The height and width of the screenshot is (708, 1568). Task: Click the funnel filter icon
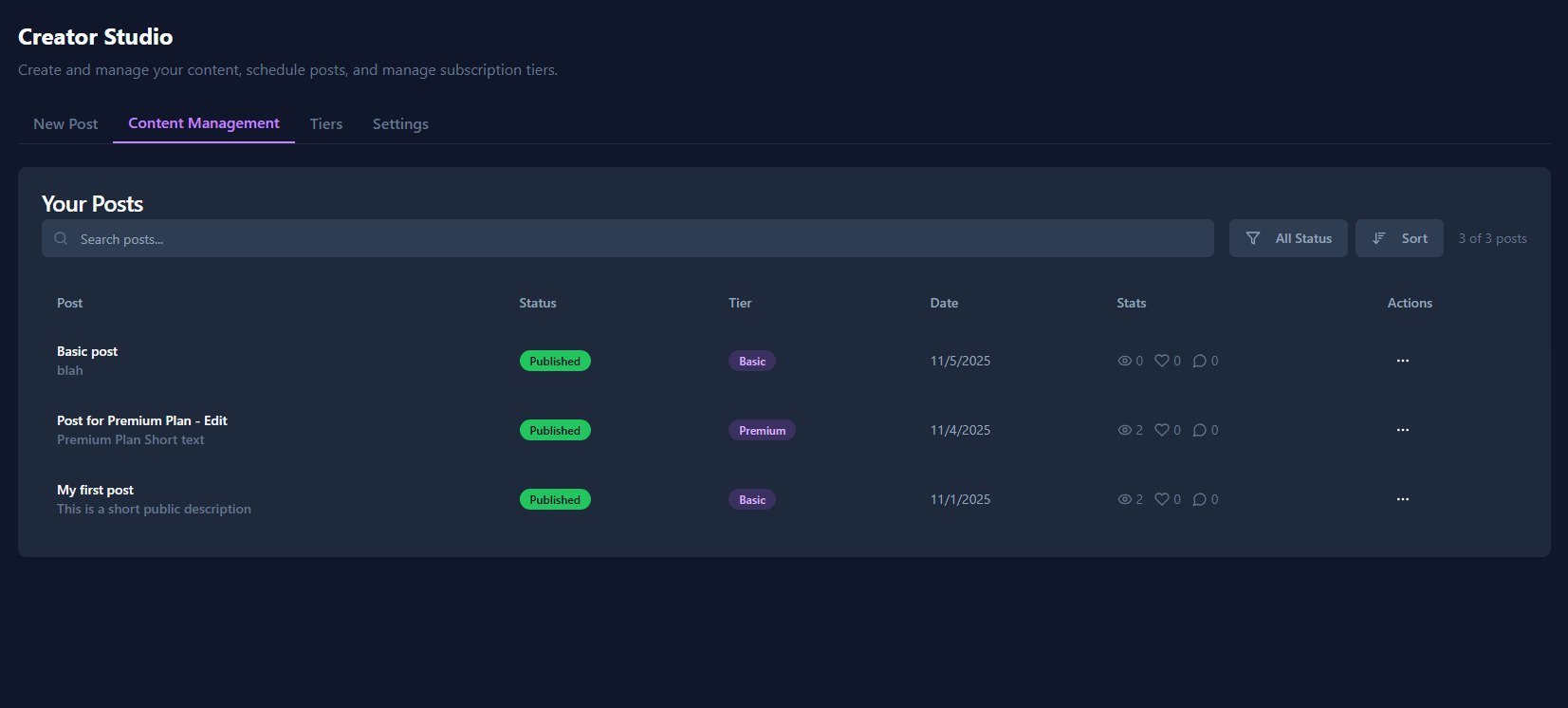coord(1253,238)
